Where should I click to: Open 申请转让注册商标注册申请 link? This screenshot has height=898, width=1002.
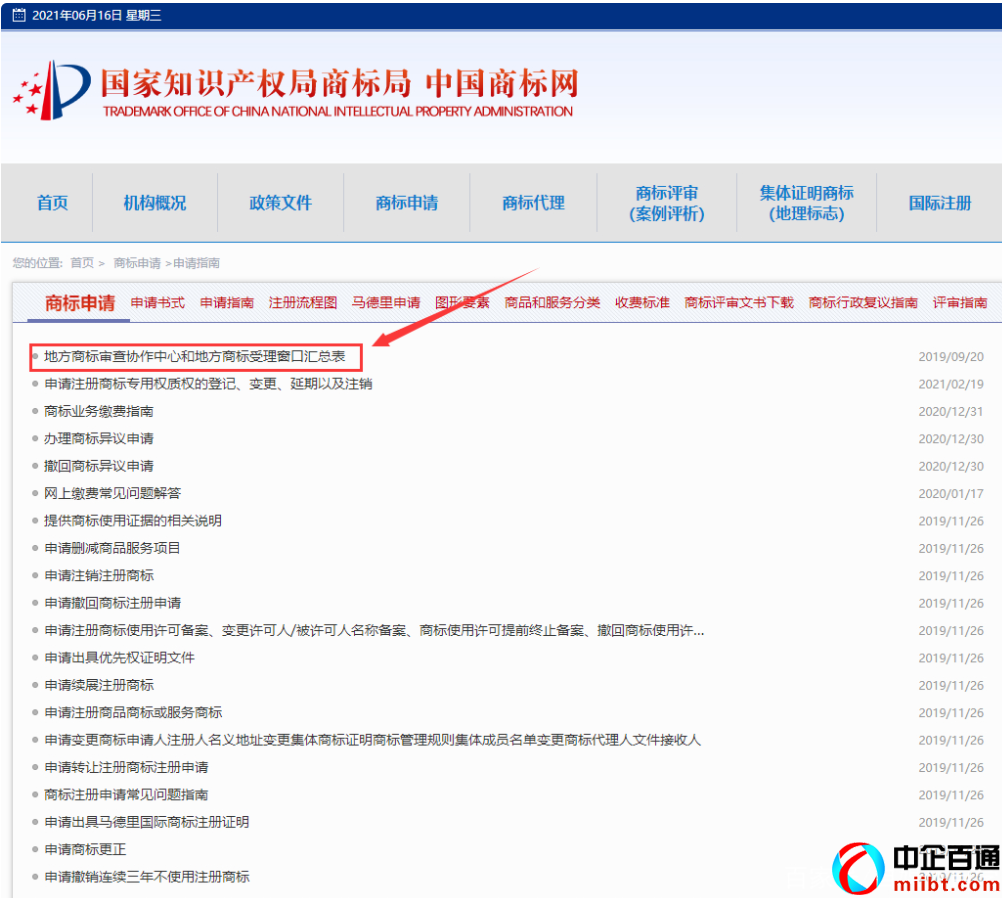[x=126, y=768]
